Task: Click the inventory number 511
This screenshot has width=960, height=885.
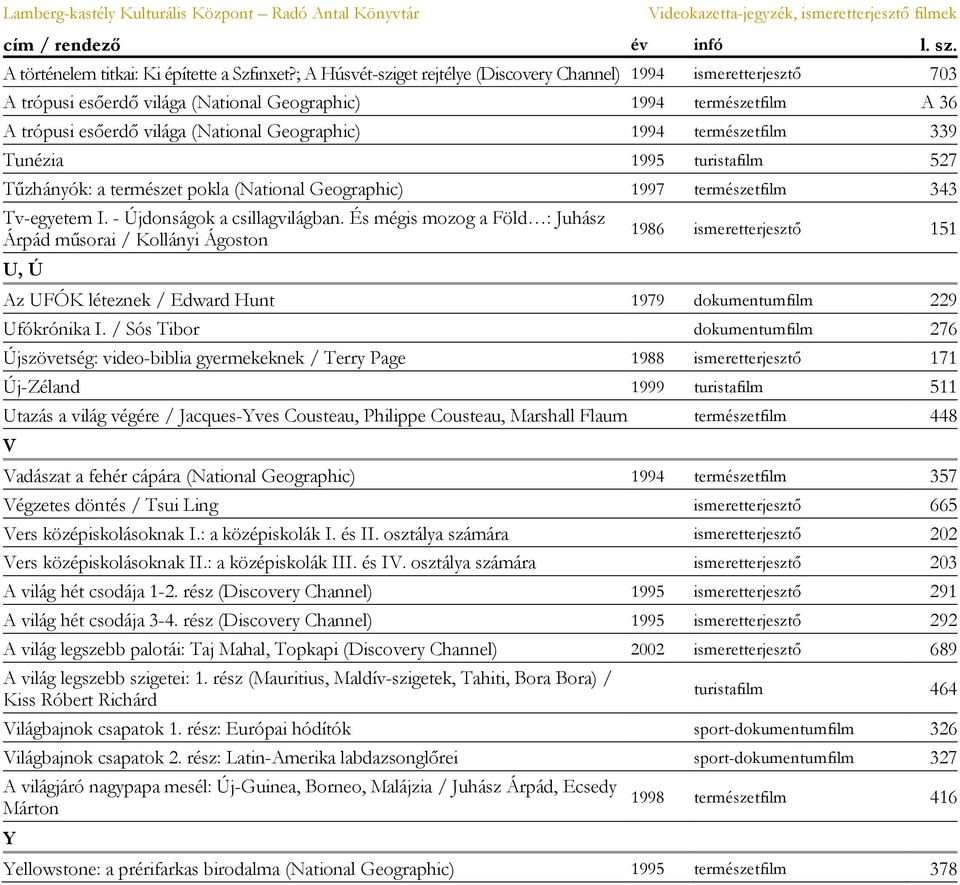Action: 943,387
